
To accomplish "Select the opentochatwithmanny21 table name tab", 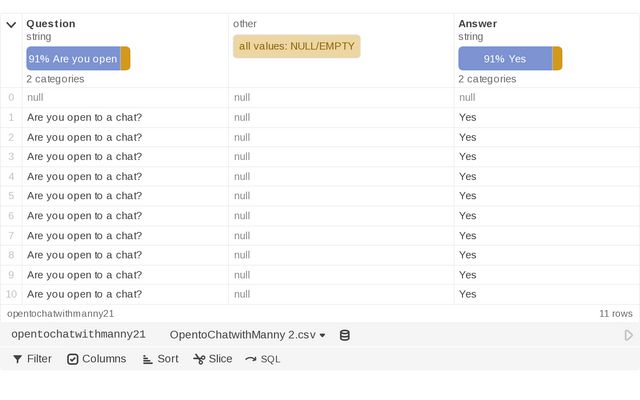I will (x=78, y=335).
